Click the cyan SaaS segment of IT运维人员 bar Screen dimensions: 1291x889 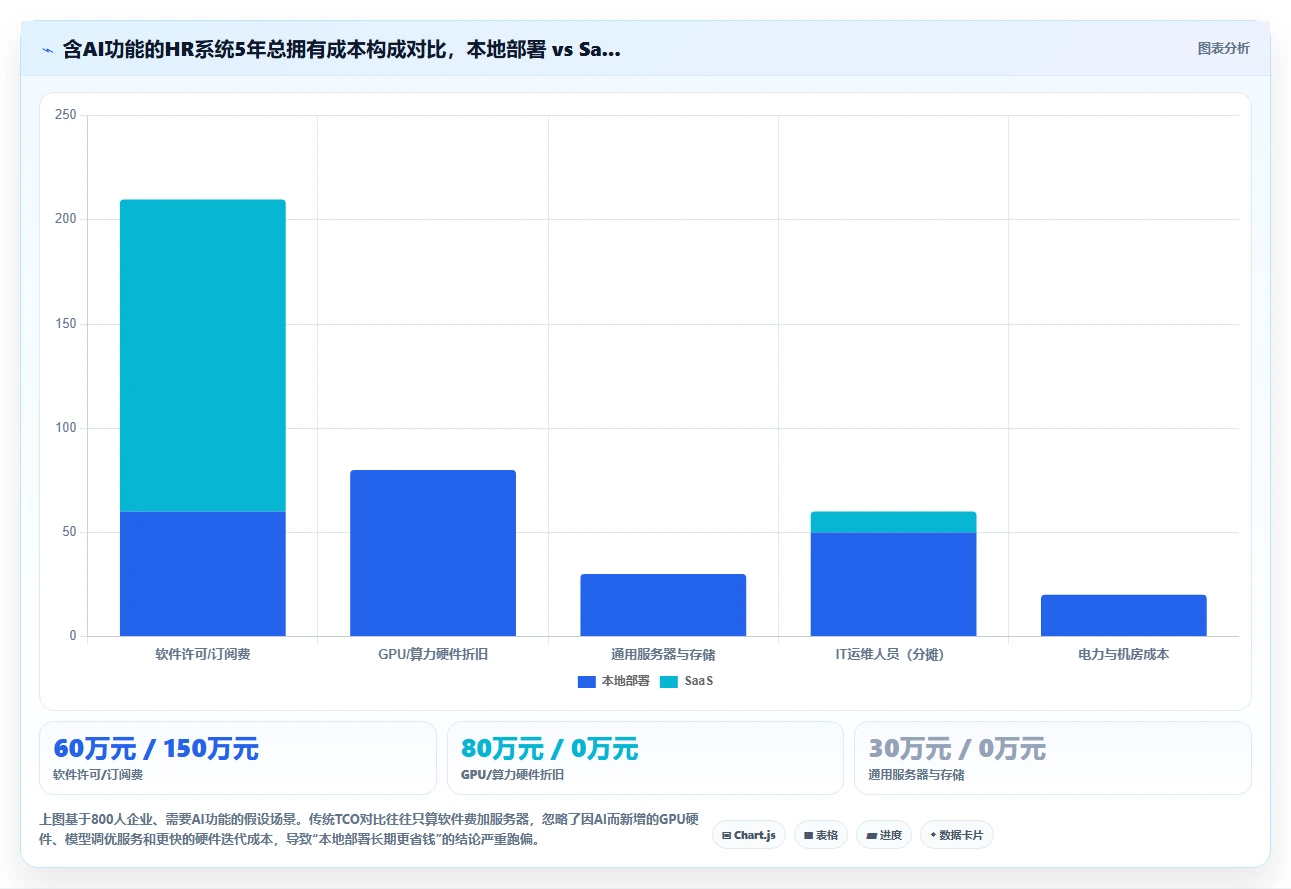(893, 522)
